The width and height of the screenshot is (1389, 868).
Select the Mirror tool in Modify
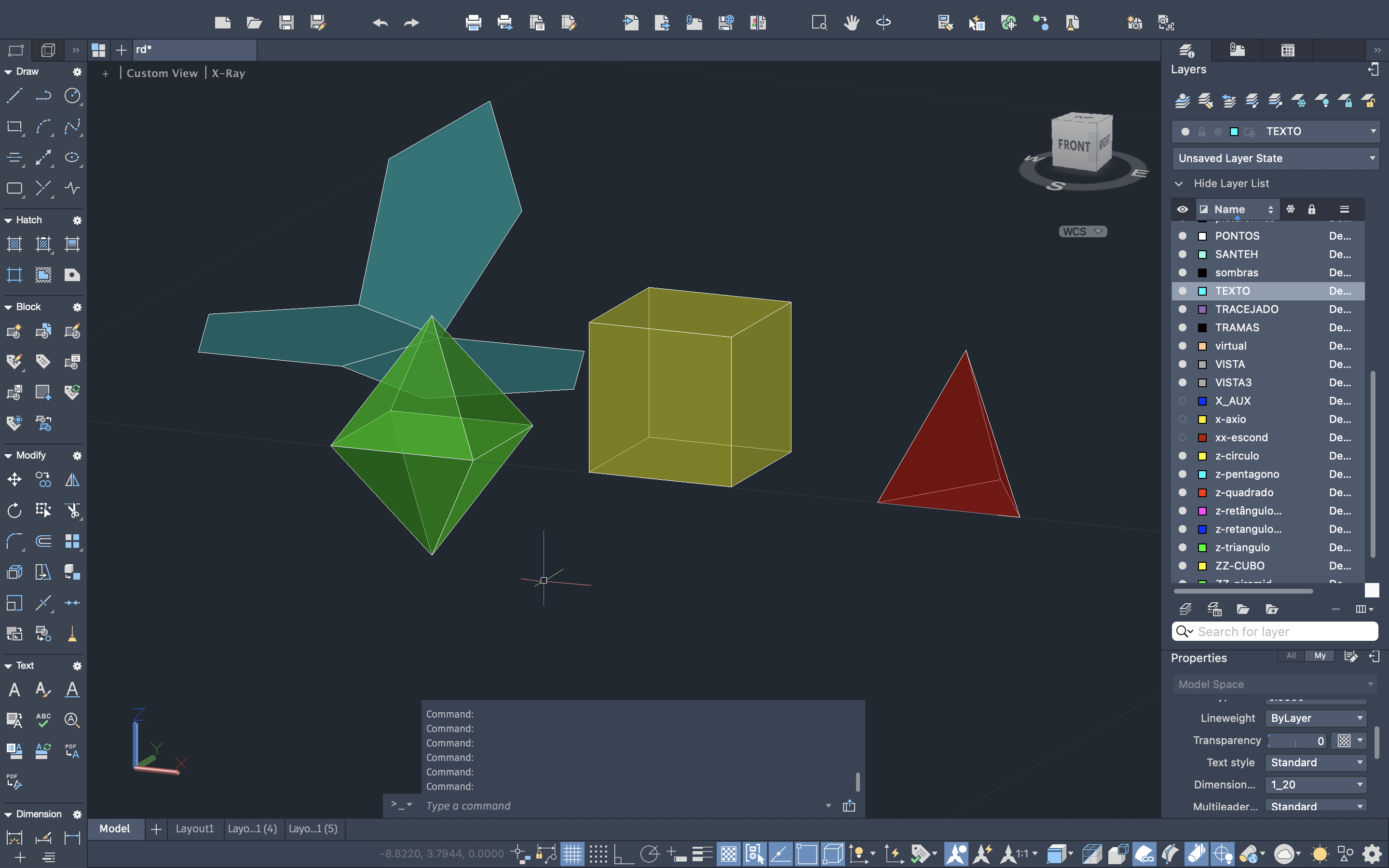click(72, 479)
